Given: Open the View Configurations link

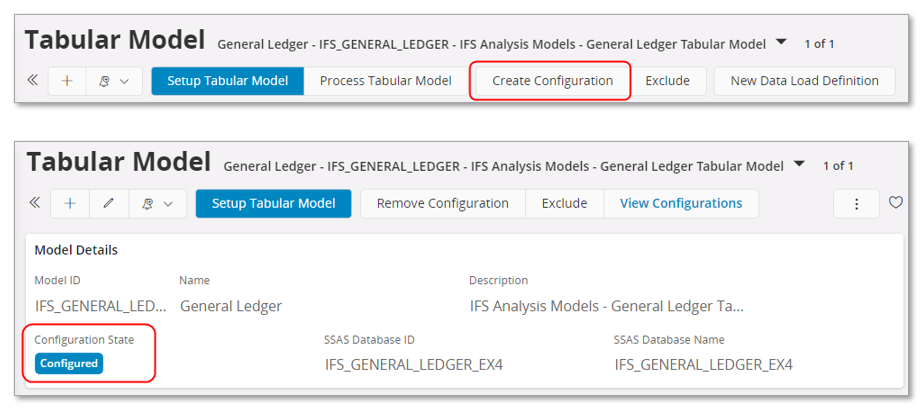Looking at the screenshot, I should pyautogui.click(x=681, y=203).
